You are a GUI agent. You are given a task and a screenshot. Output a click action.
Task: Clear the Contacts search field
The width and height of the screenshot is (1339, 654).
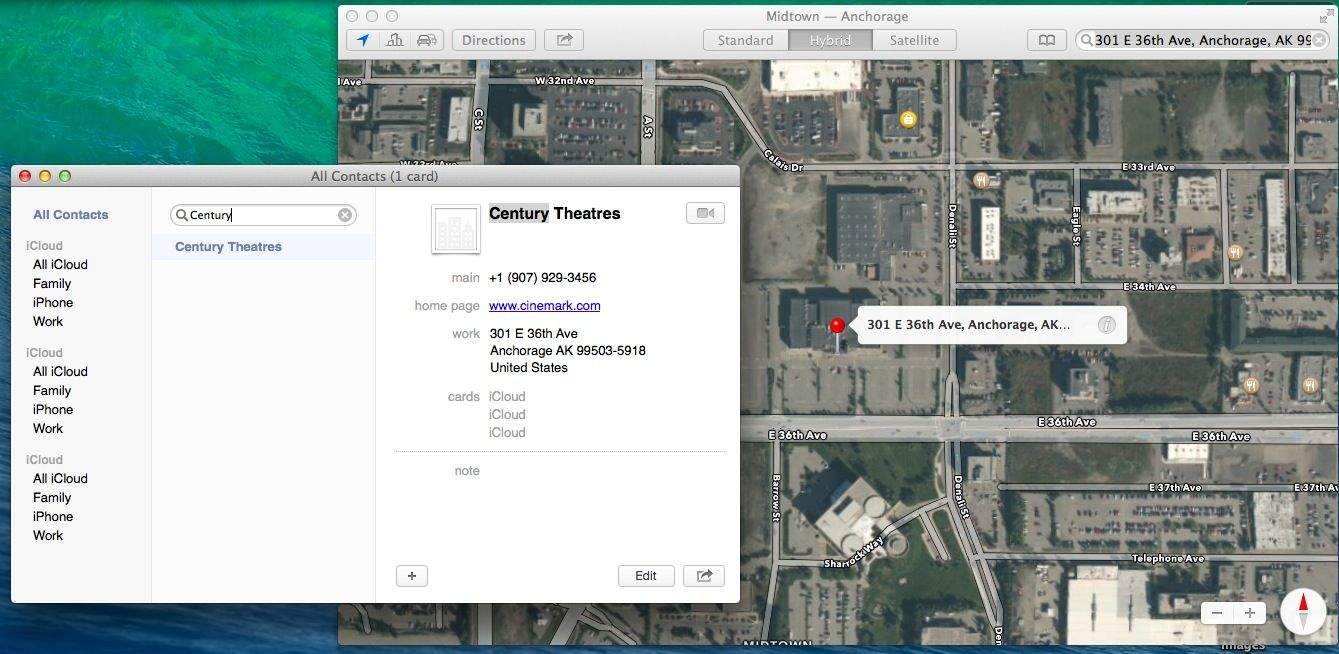point(345,215)
